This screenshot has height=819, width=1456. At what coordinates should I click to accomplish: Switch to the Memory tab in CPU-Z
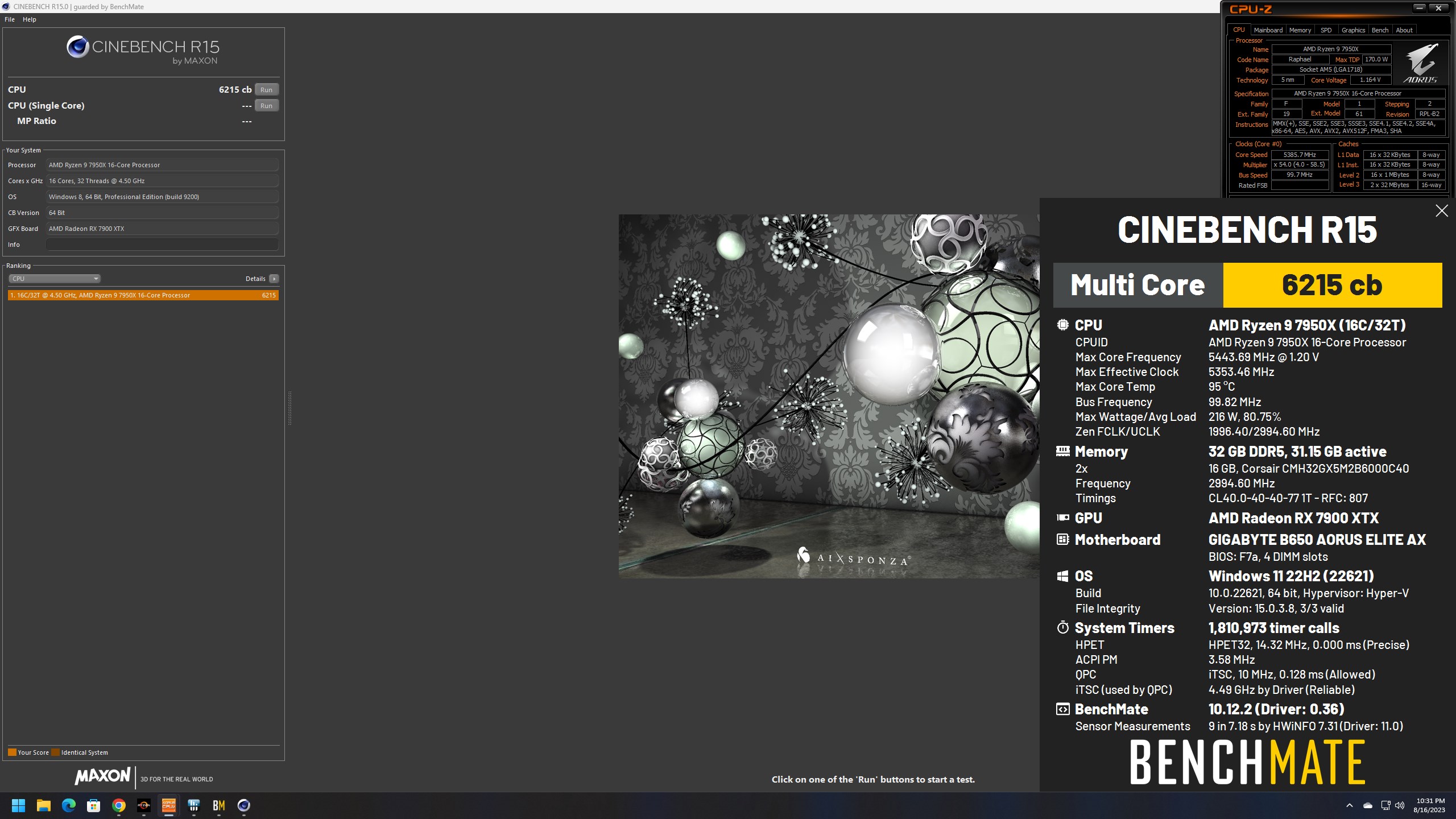click(1300, 30)
